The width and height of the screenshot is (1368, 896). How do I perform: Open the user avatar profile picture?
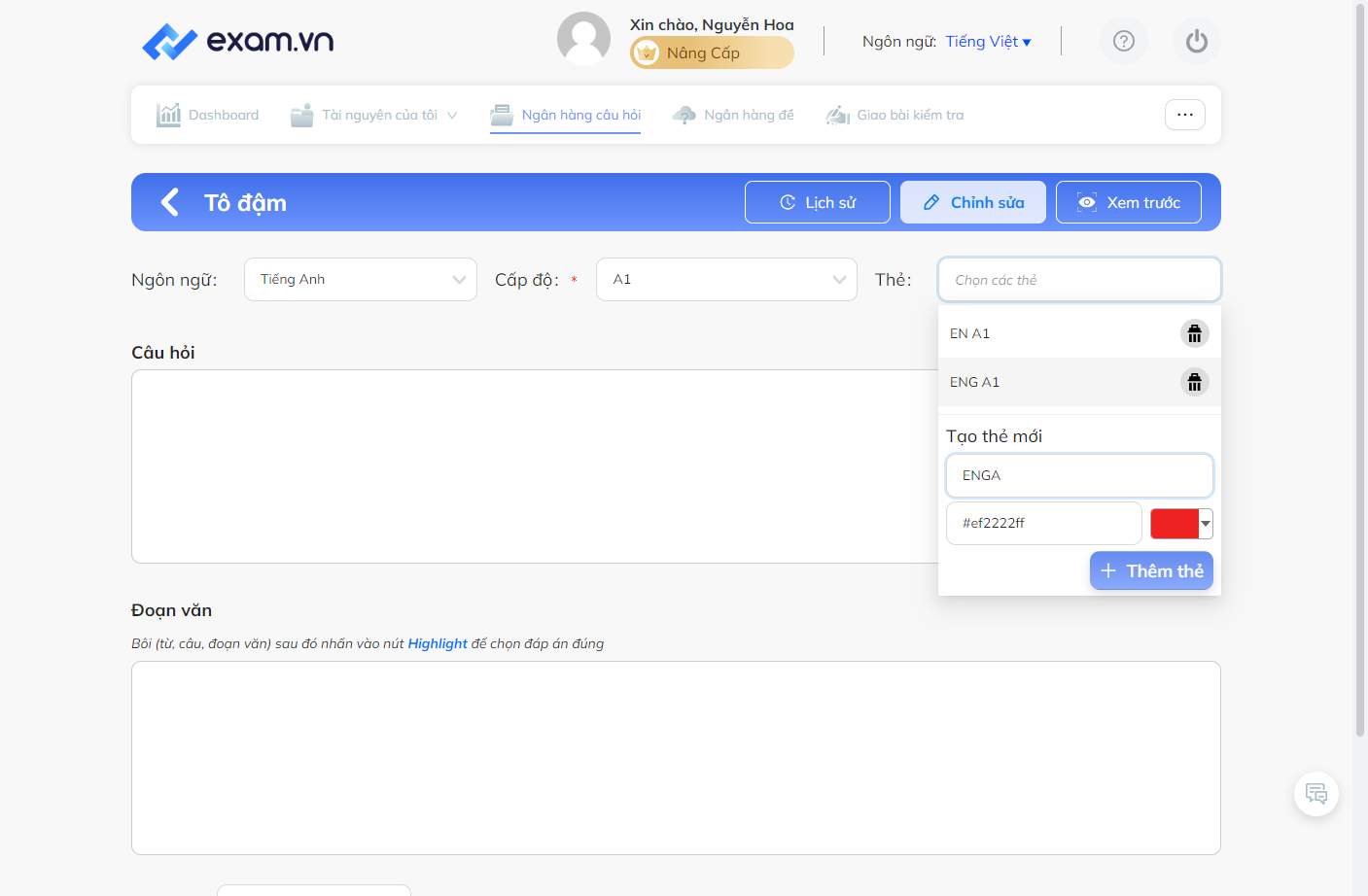pyautogui.click(x=583, y=39)
